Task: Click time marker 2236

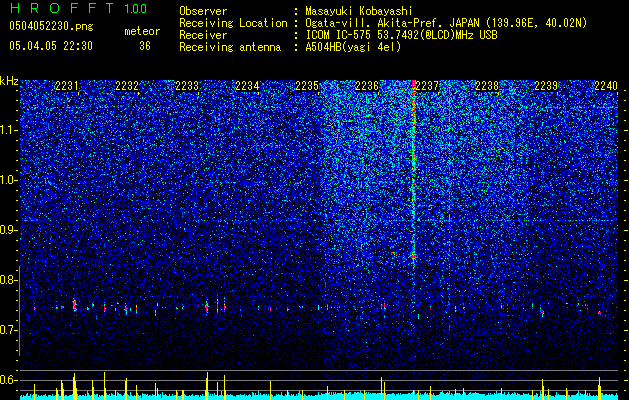Action: [367, 85]
